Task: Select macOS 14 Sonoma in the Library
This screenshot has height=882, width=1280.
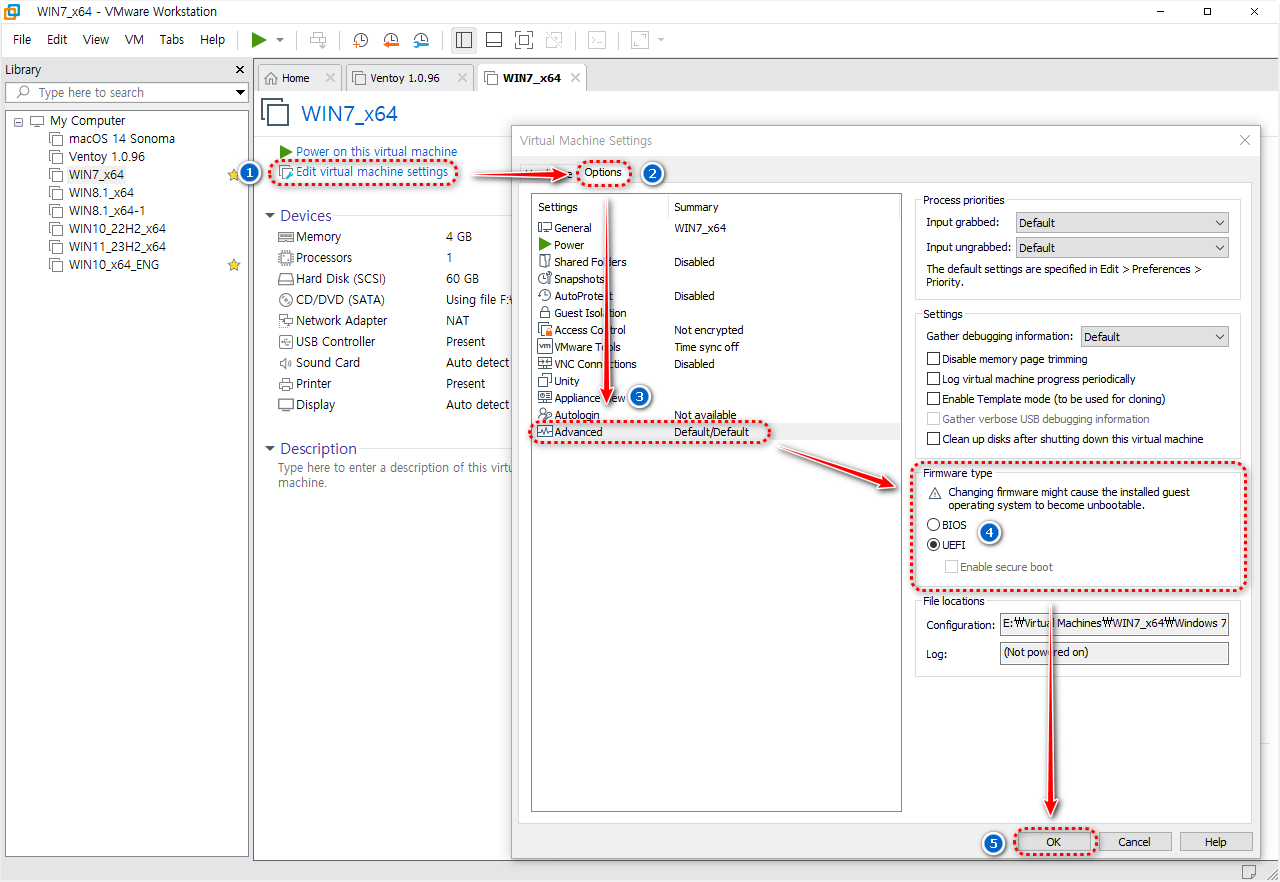Action: [121, 139]
